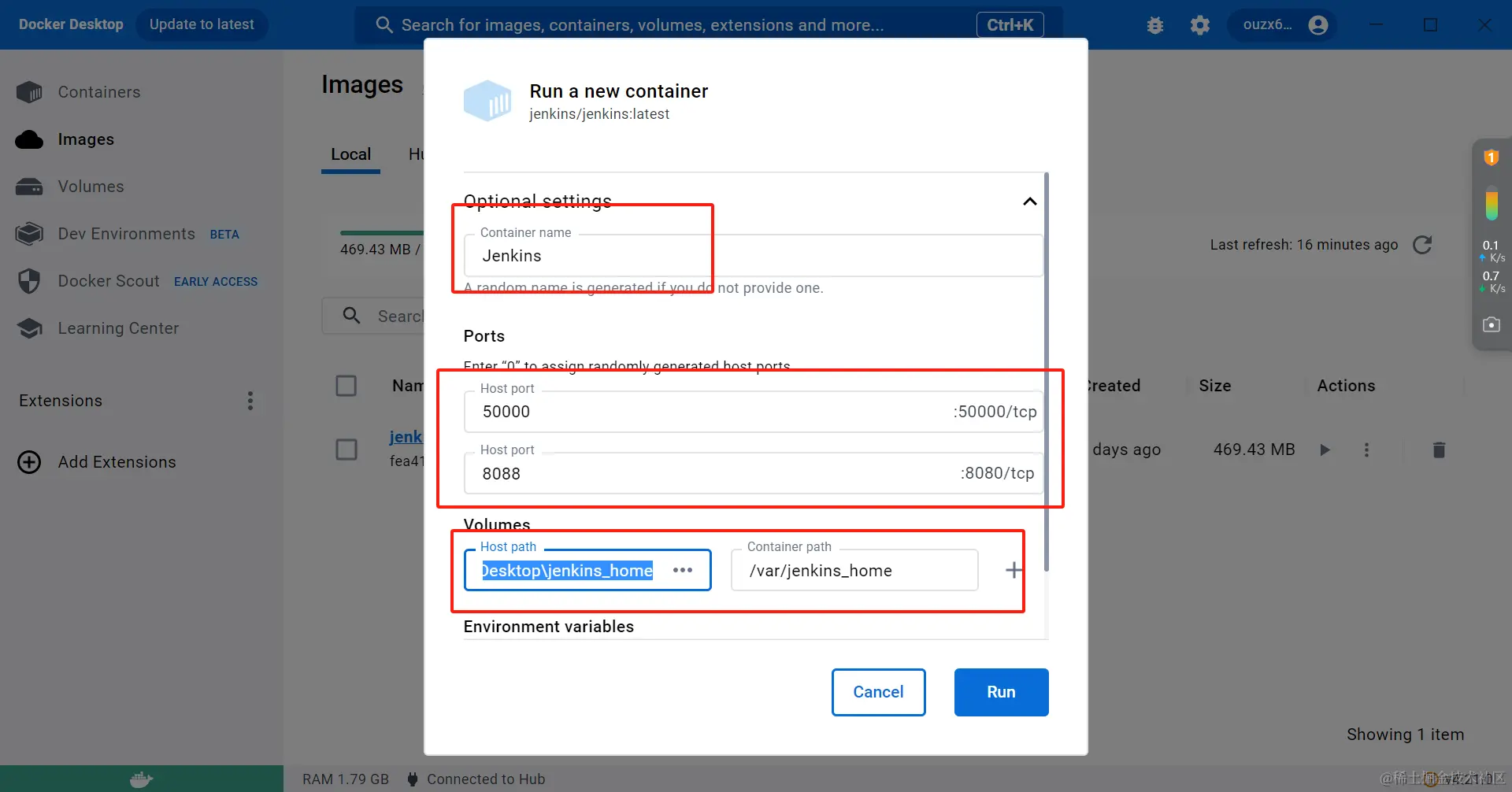Click the top search bar field
This screenshot has width=1512, height=792.
pyautogui.click(x=708, y=25)
